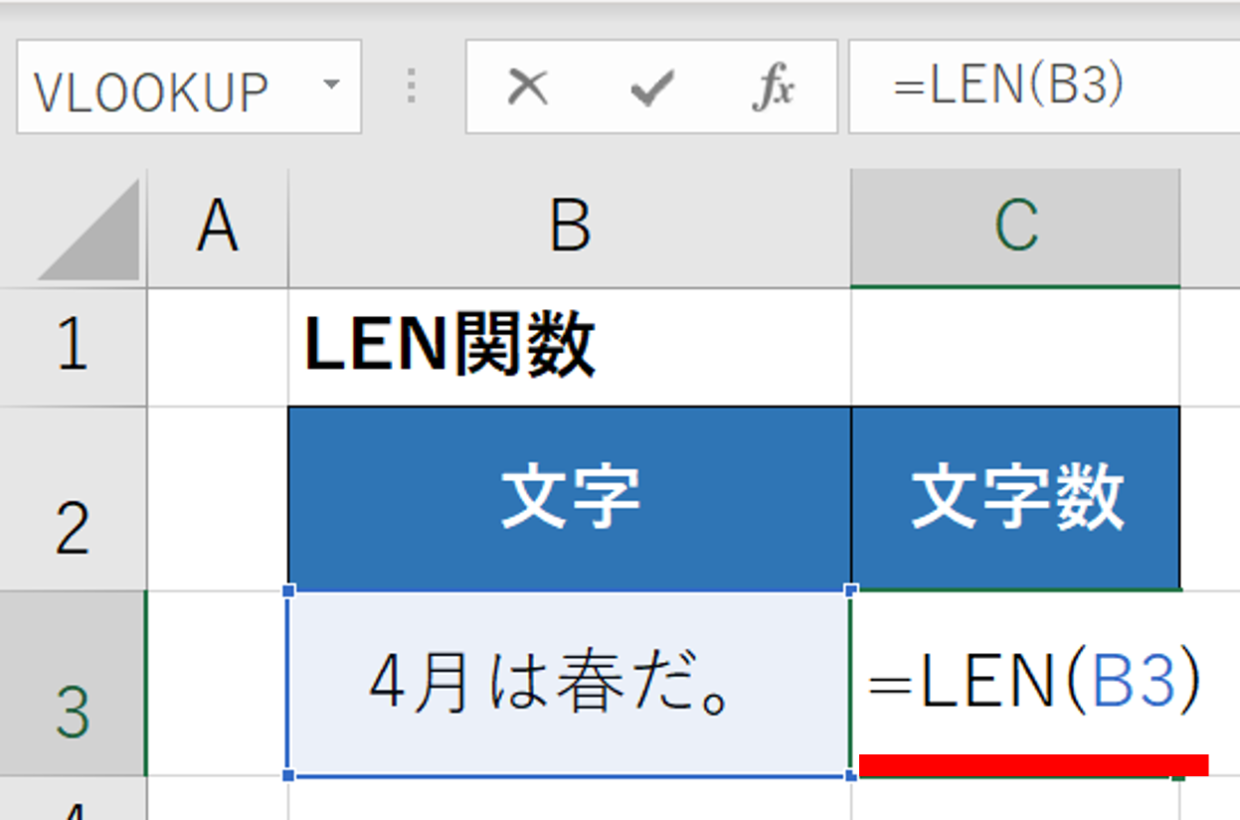Select row 3 header
Image resolution: width=1240 pixels, height=820 pixels.
[x=73, y=683]
